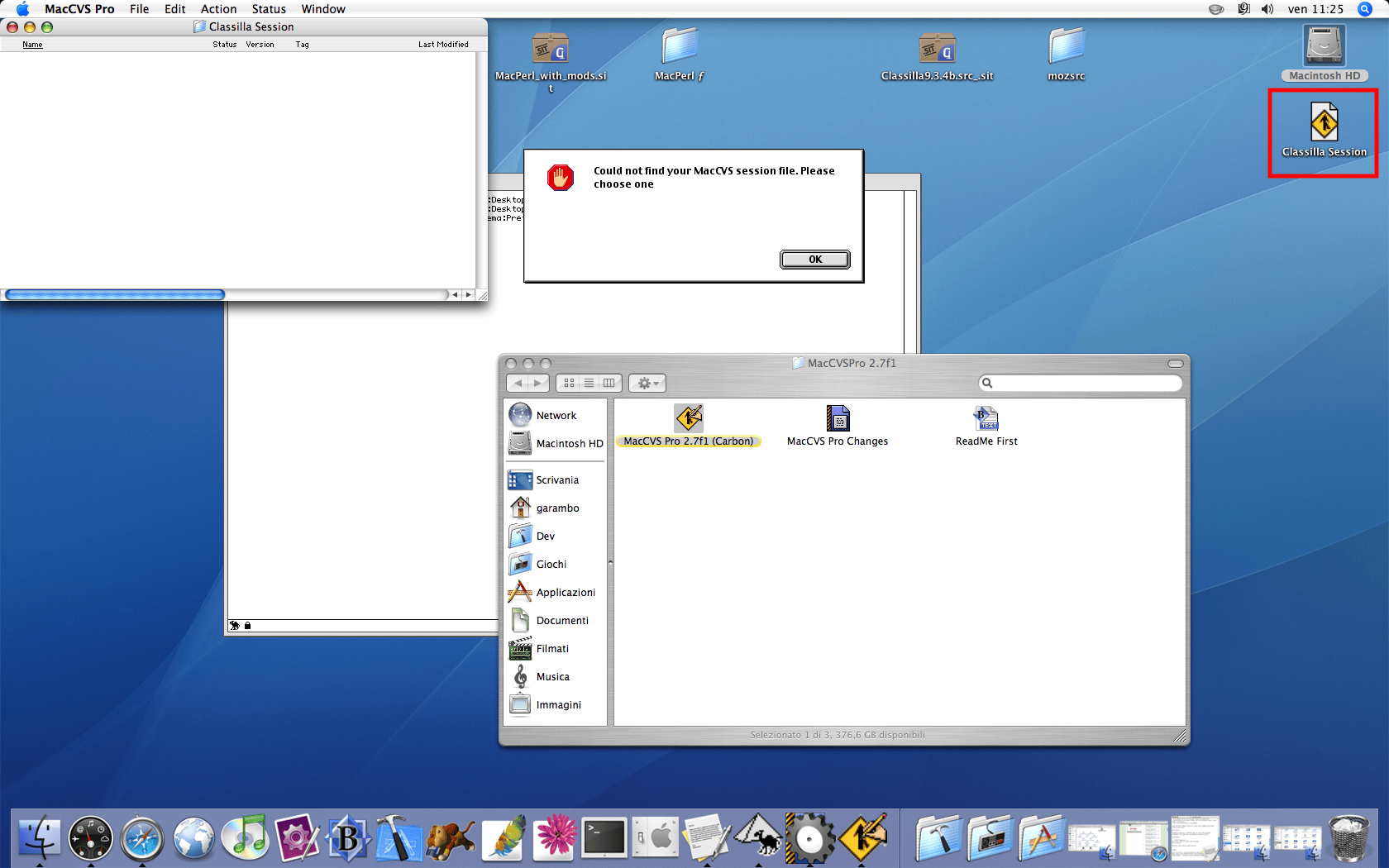Launch BBEdit from the Dock
The width and height of the screenshot is (1389, 868).
coord(348,838)
